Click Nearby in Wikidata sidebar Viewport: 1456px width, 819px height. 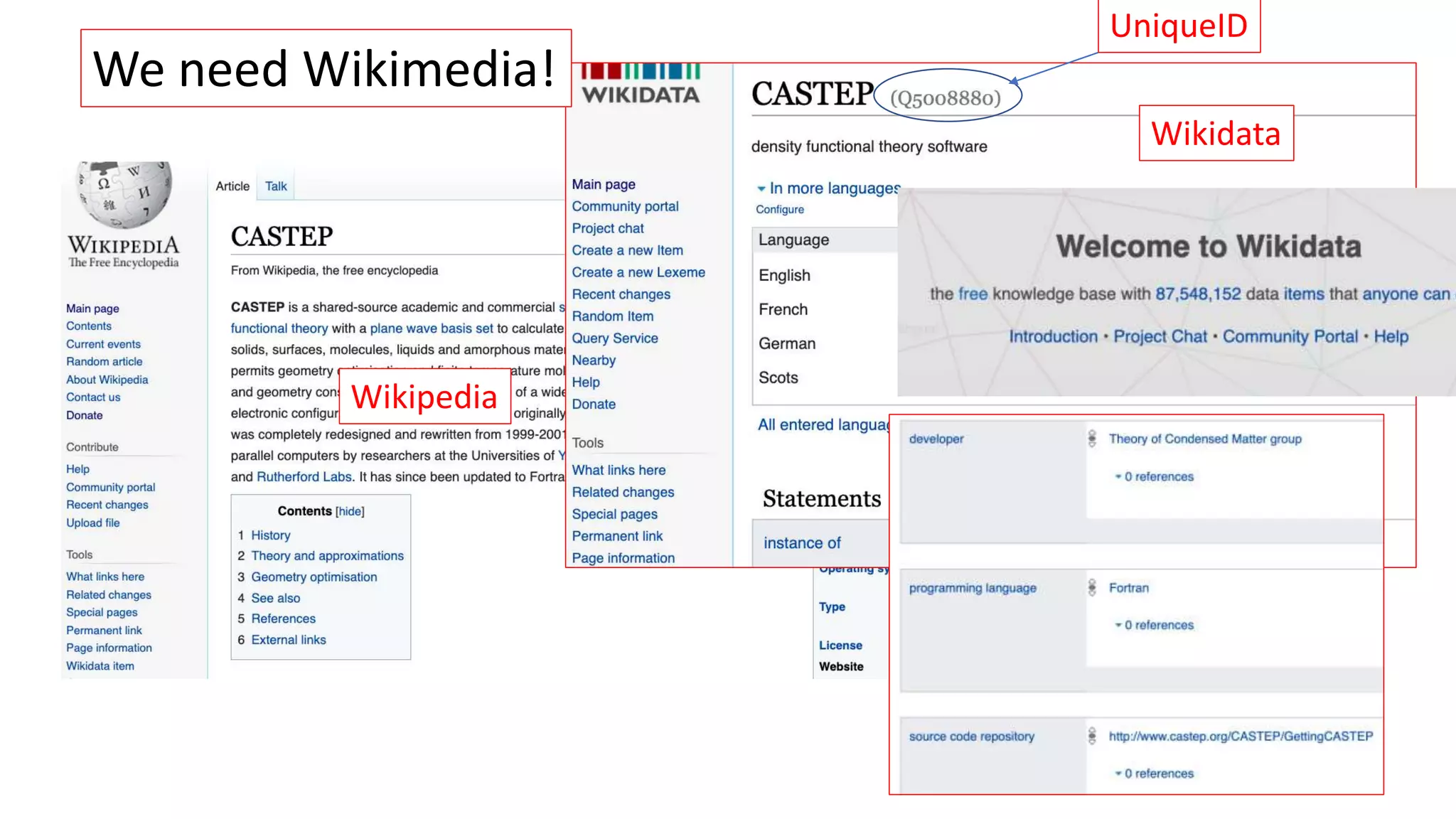coord(594,361)
